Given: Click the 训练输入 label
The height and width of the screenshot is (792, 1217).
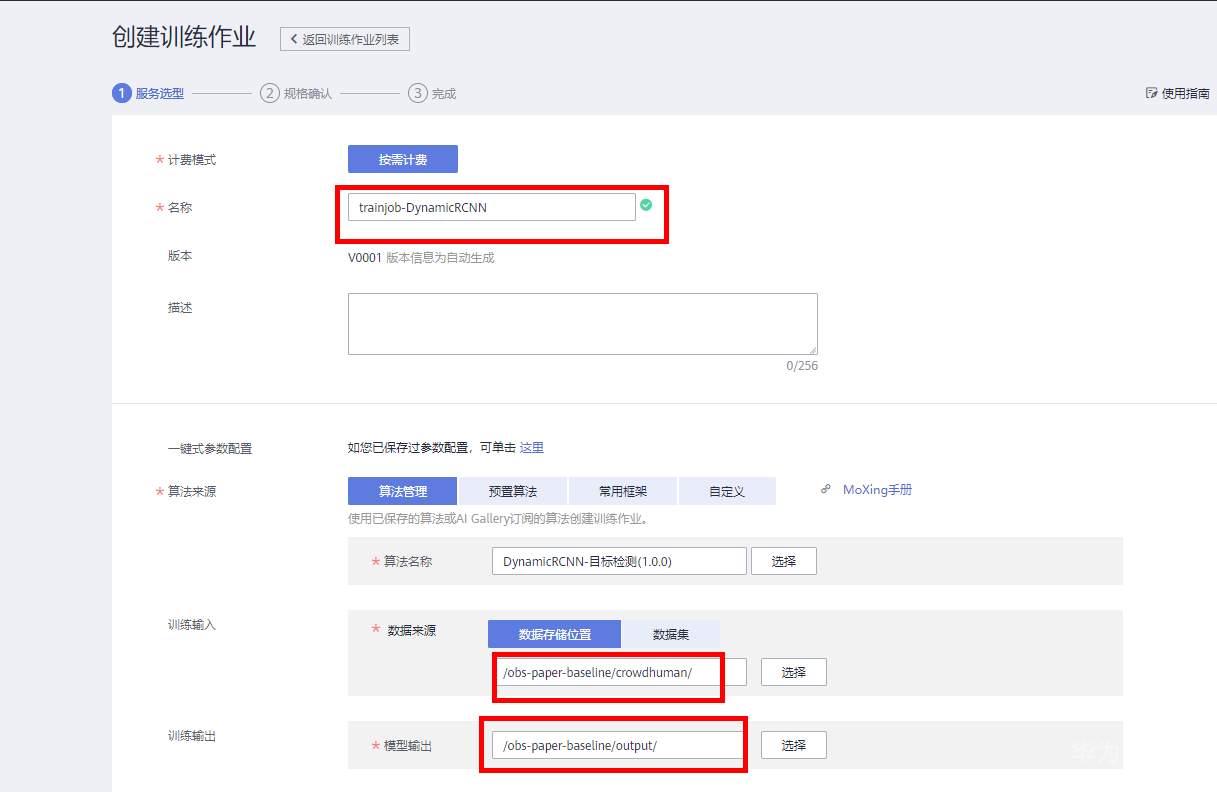Looking at the screenshot, I should [192, 624].
